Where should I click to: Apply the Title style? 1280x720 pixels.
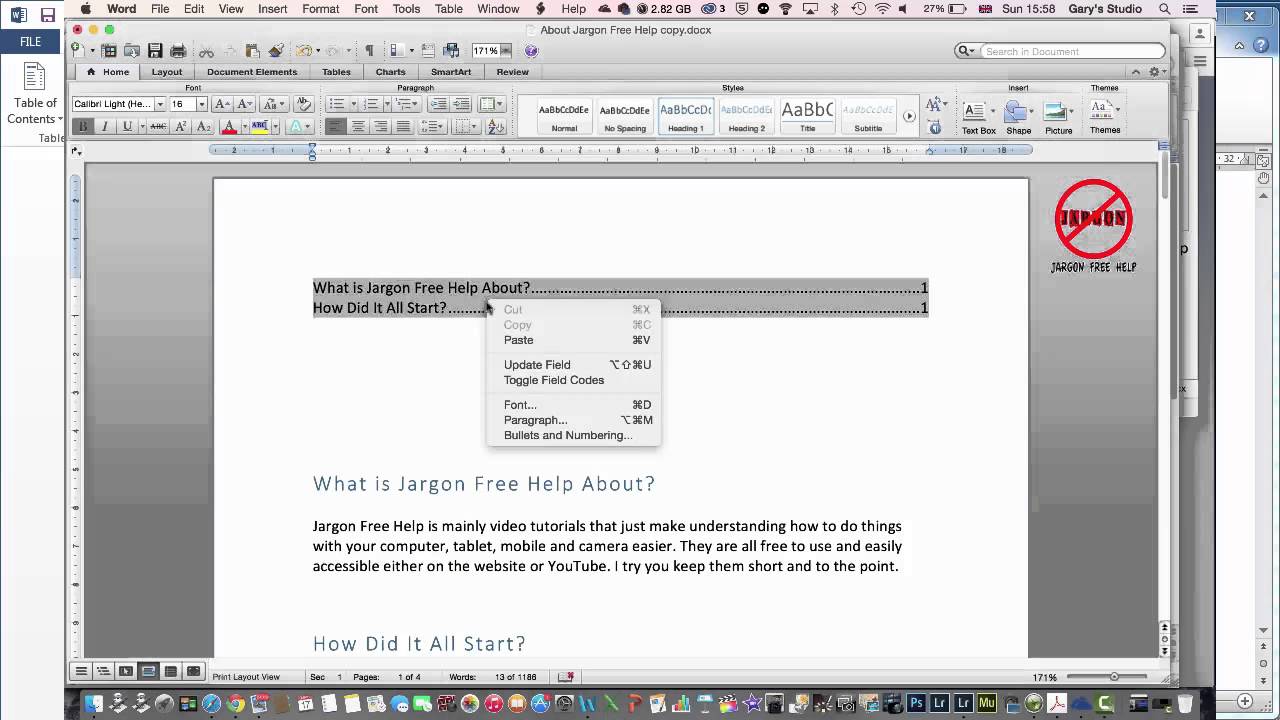click(807, 117)
